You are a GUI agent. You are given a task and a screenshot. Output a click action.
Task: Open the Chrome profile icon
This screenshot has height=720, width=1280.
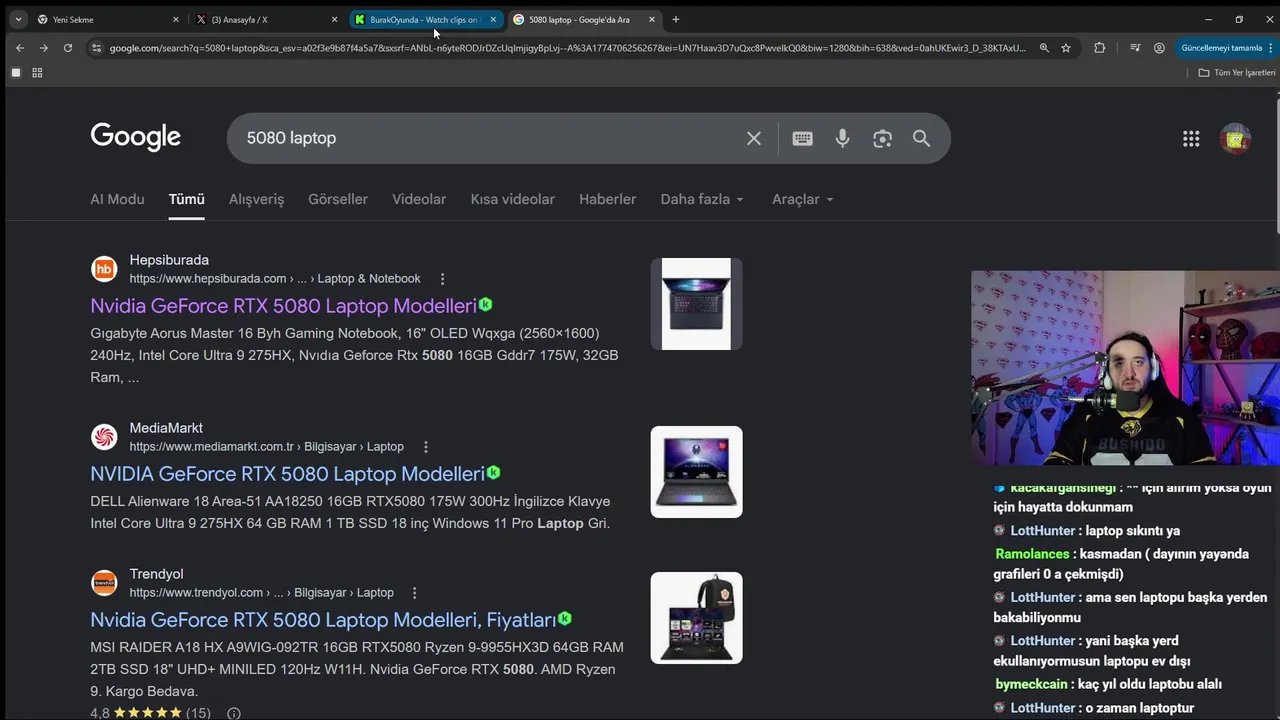[x=1159, y=48]
